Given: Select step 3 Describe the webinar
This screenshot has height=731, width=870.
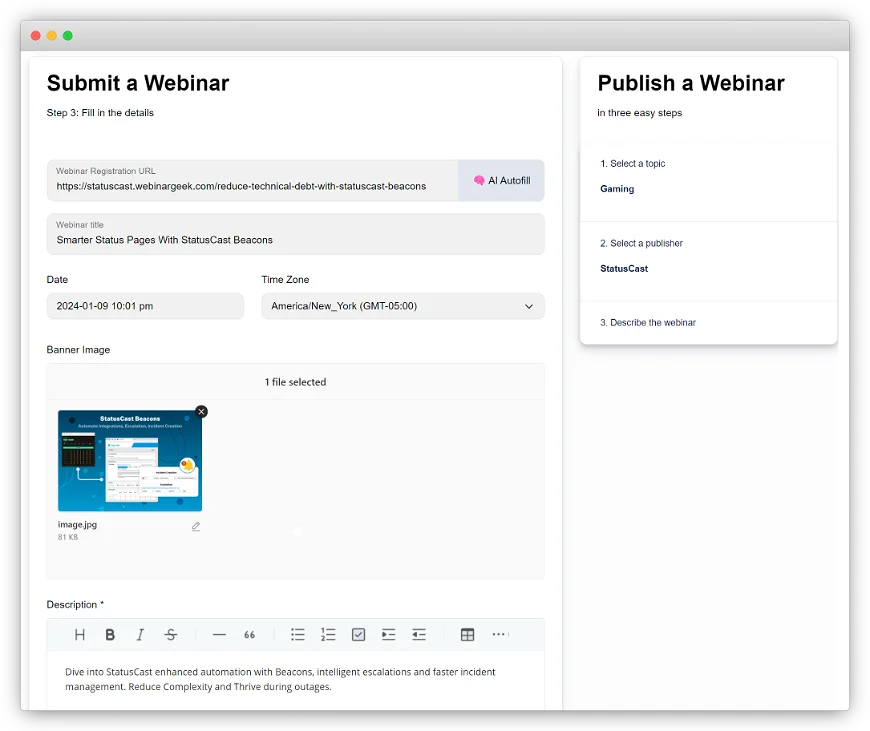Looking at the screenshot, I should pos(648,322).
